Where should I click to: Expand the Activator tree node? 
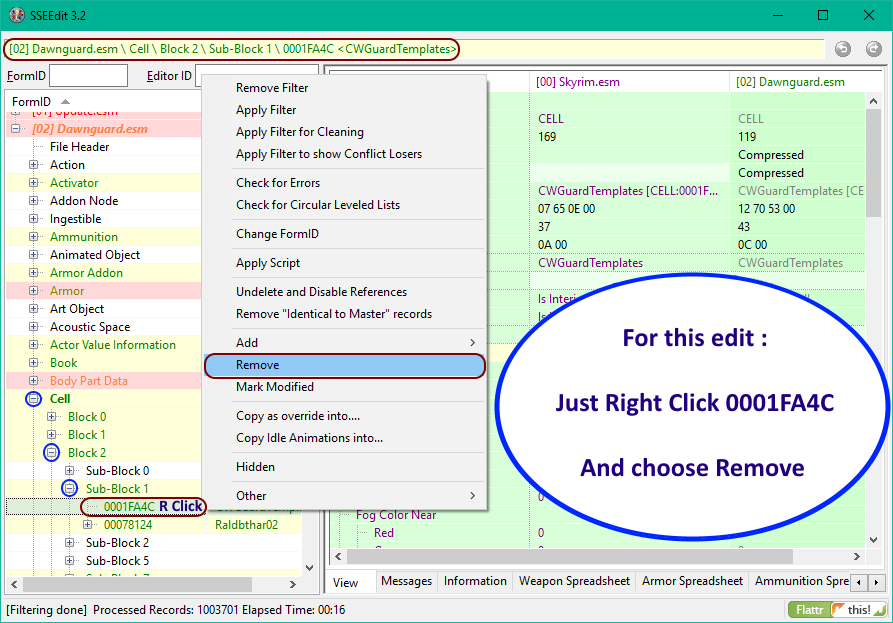pos(34,183)
